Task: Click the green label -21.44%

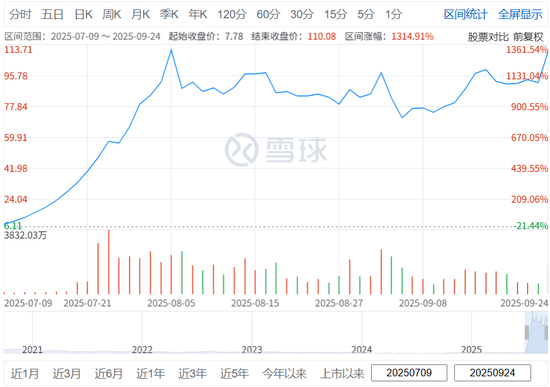Action: (x=531, y=226)
